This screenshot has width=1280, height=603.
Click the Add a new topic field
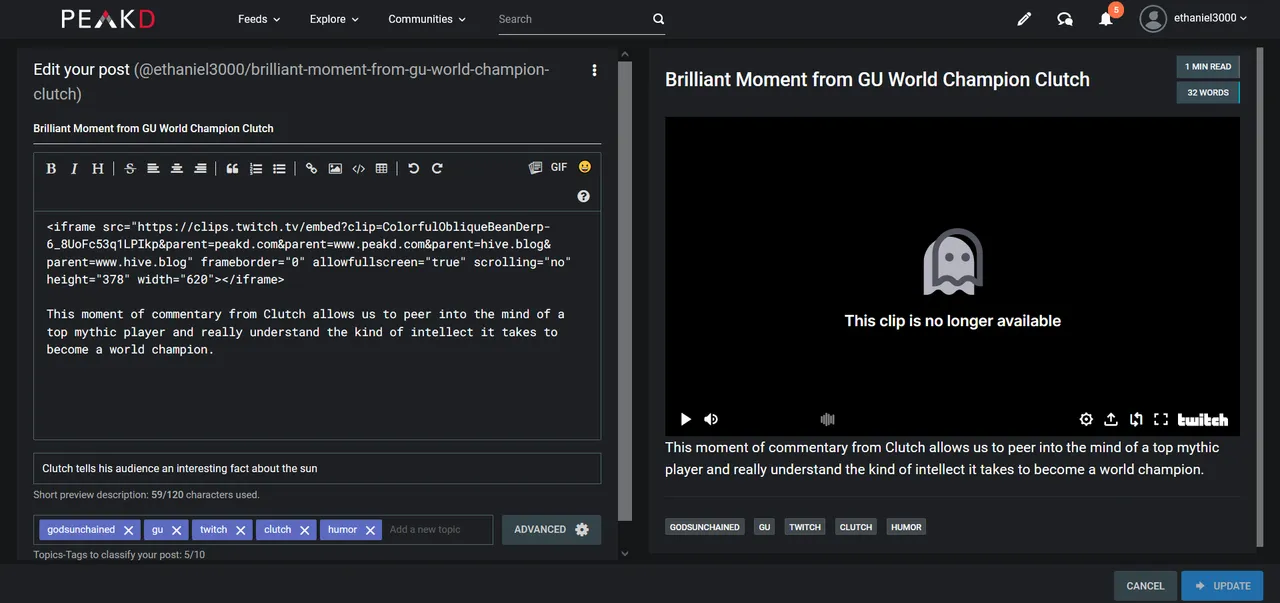tap(437, 530)
